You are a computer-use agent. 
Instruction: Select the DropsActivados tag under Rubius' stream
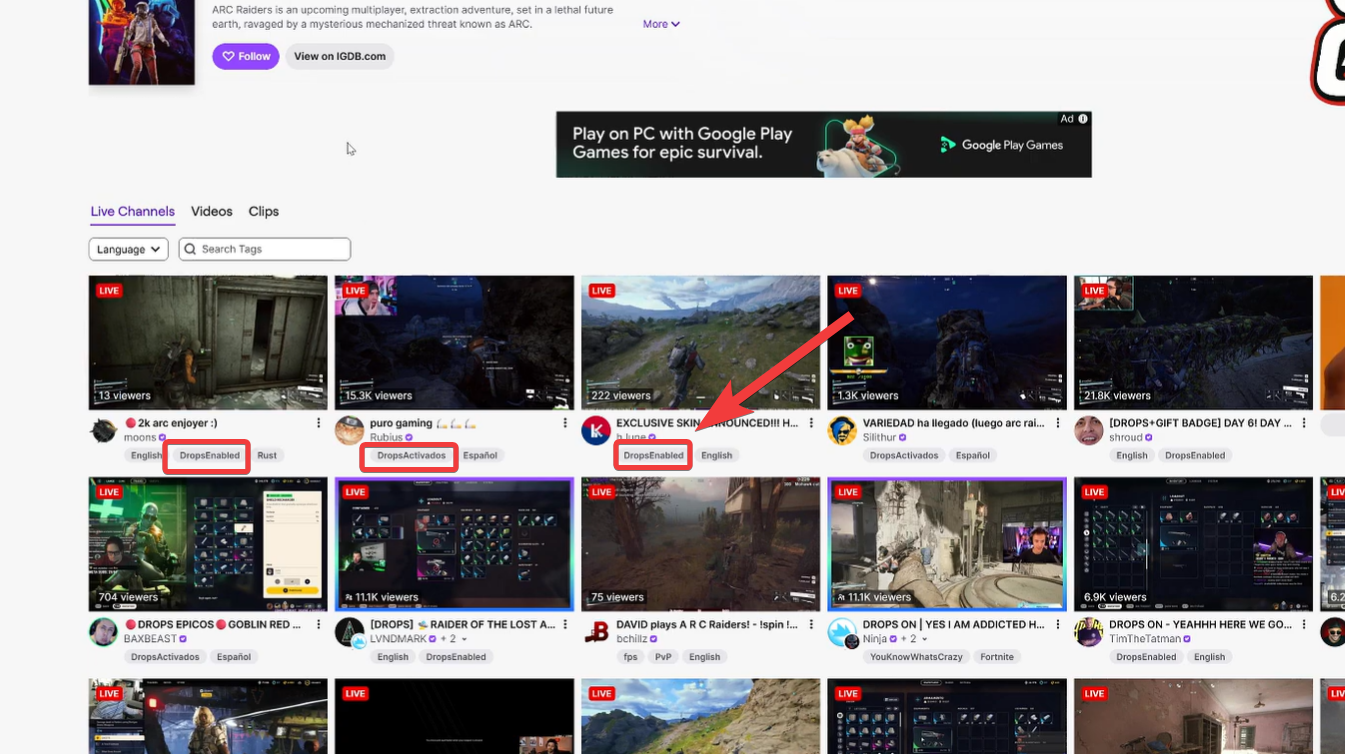point(410,455)
